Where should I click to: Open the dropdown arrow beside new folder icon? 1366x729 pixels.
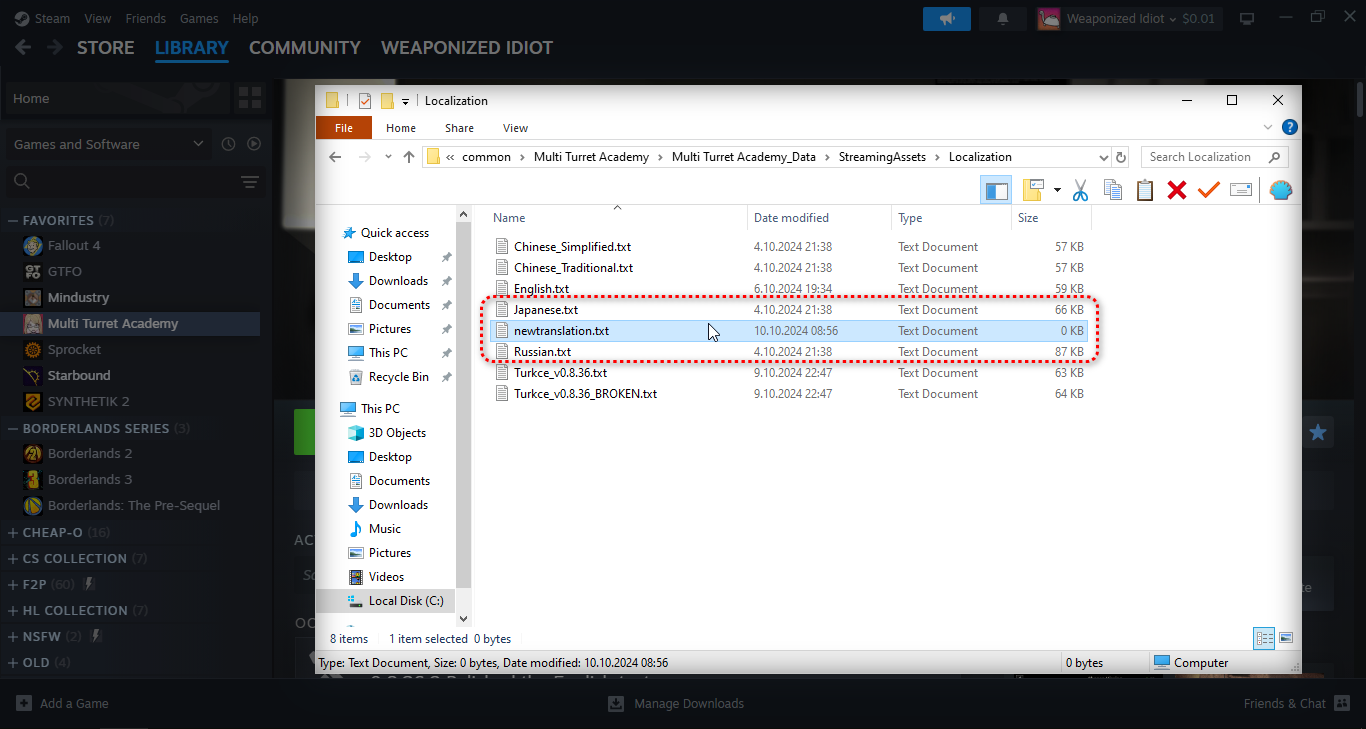[1057, 190]
